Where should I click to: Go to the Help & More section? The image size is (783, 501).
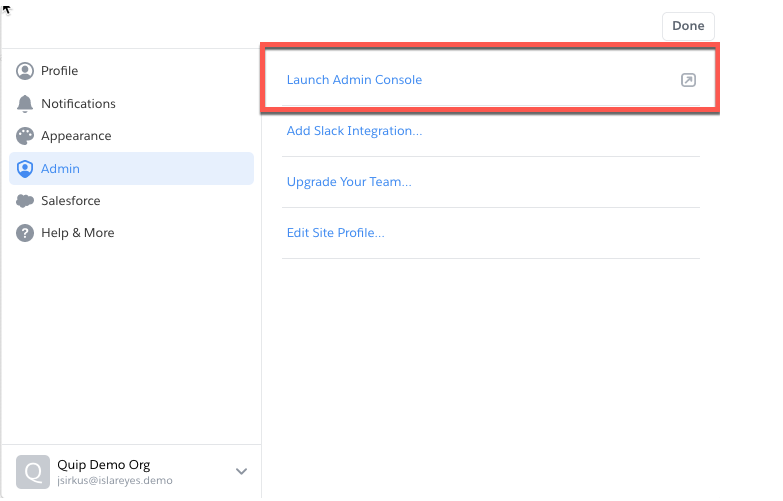tap(78, 233)
